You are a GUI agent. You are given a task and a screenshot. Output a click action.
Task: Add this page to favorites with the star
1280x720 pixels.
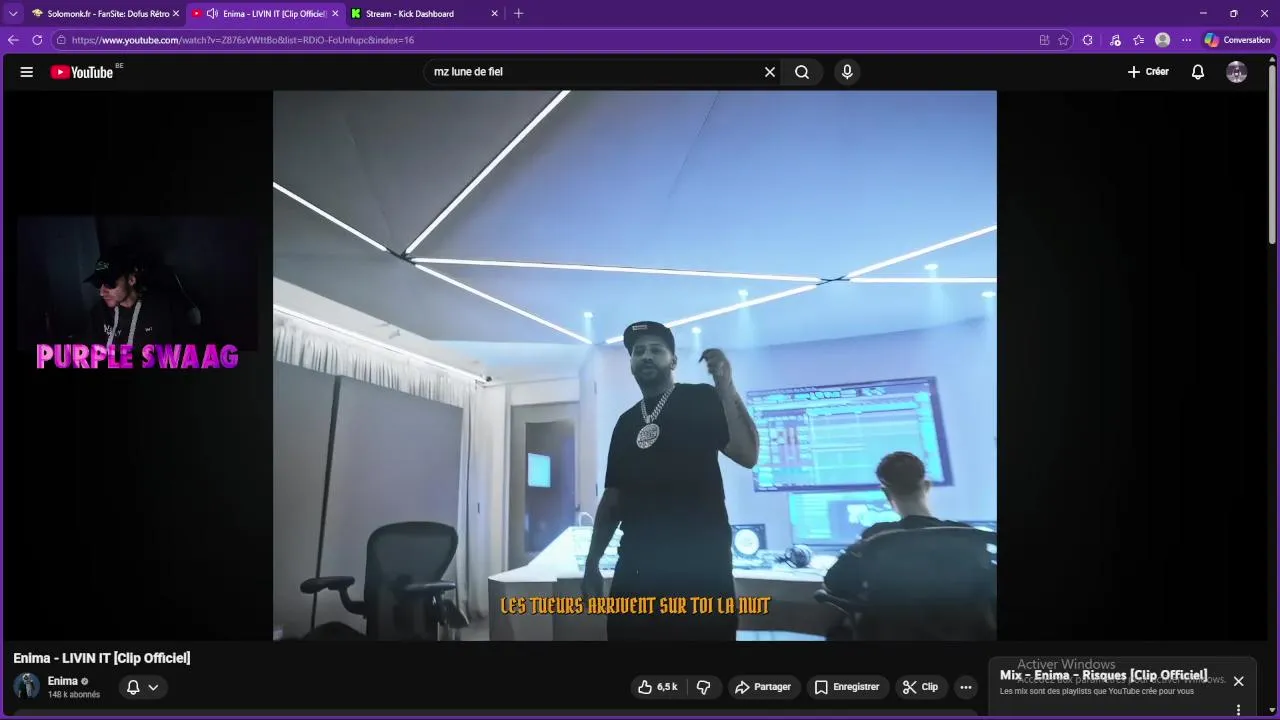[x=1063, y=40]
